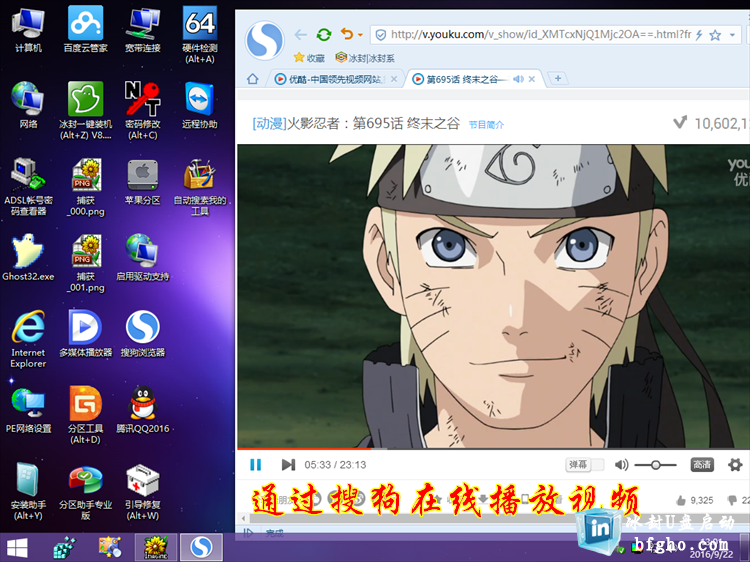The height and width of the screenshot is (562, 750).
Task: Open 分区助手专业版 desktop icon
Action: [85, 491]
